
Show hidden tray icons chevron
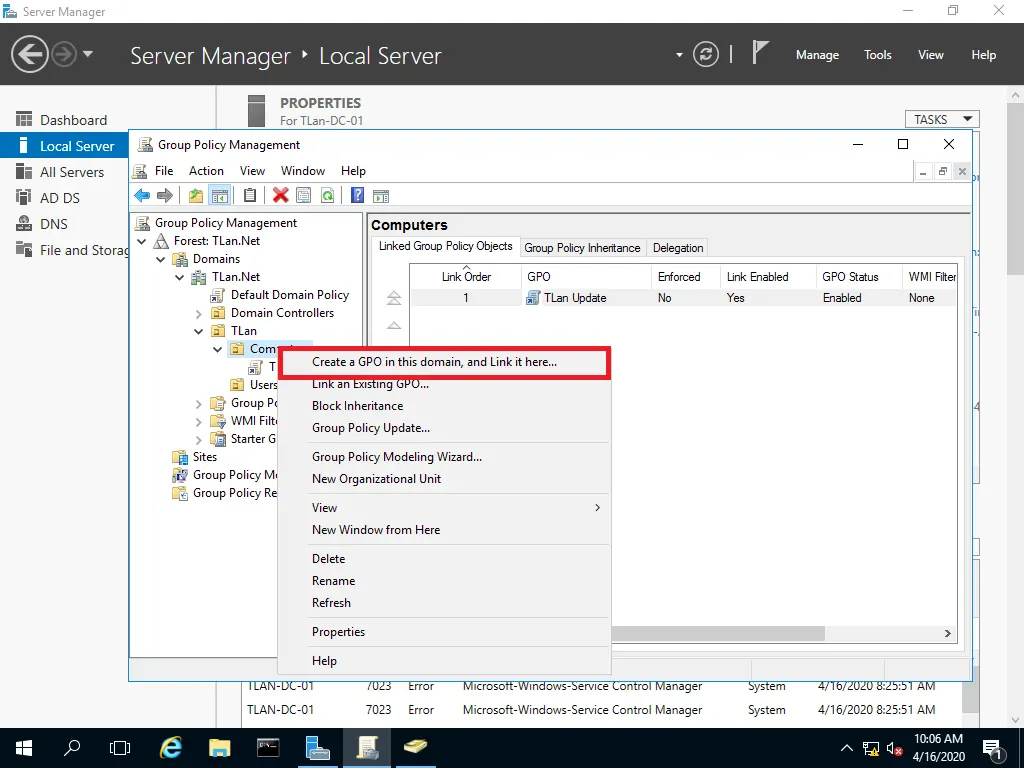pyautogui.click(x=846, y=748)
